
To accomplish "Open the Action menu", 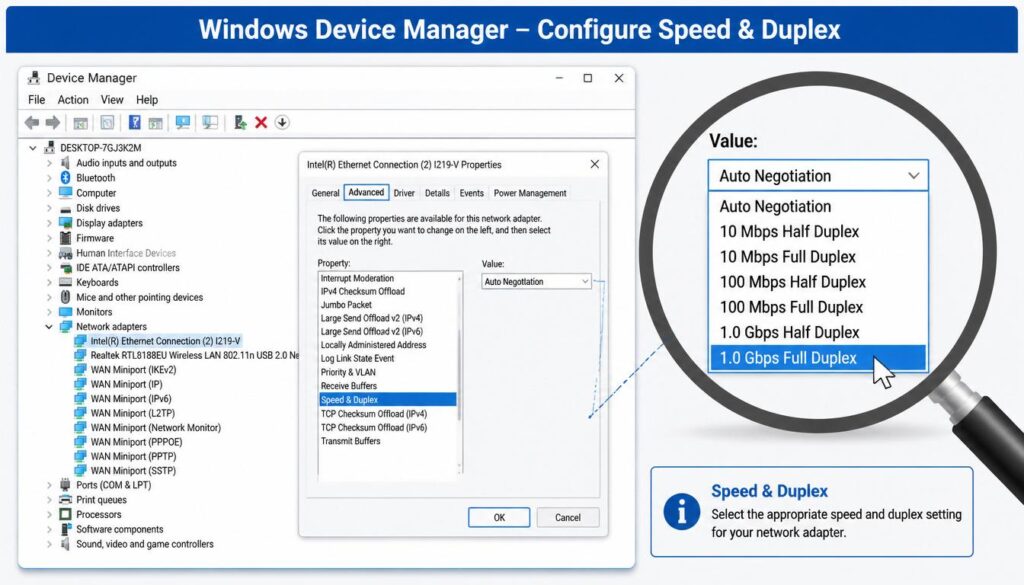I will click(x=72, y=100).
